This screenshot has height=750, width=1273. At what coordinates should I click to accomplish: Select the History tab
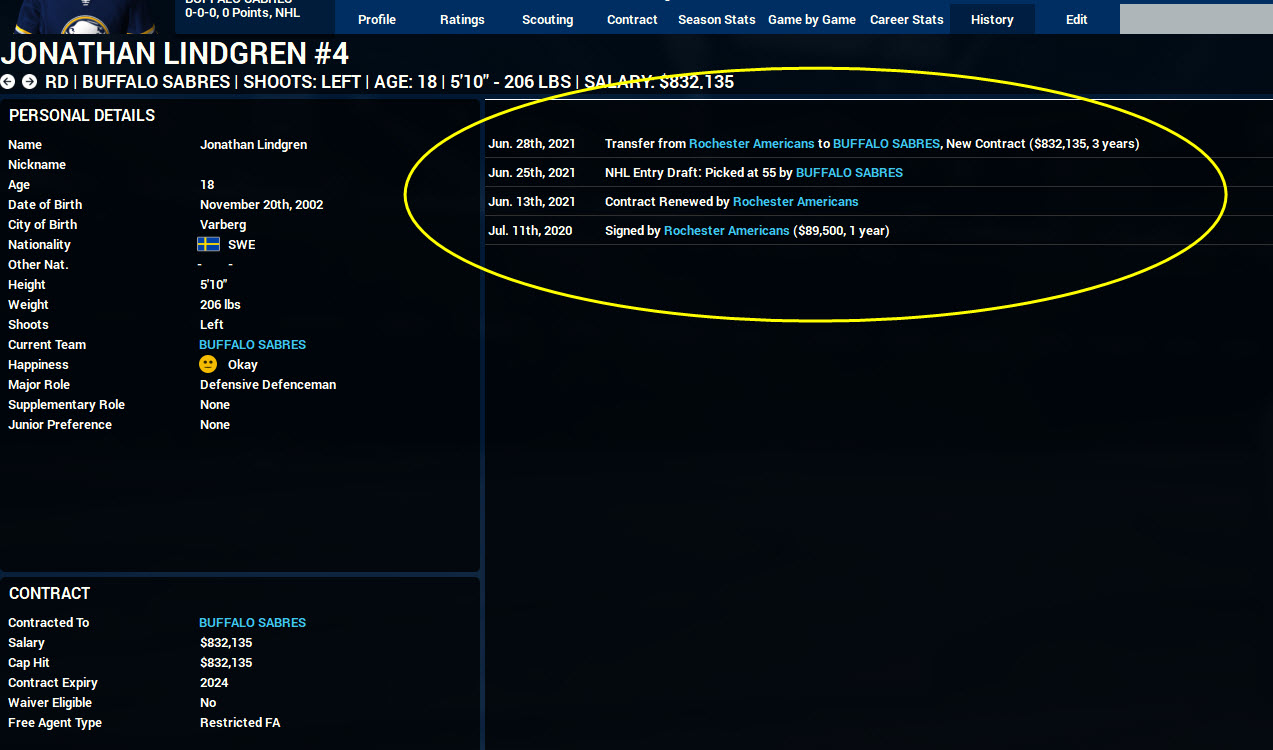992,19
